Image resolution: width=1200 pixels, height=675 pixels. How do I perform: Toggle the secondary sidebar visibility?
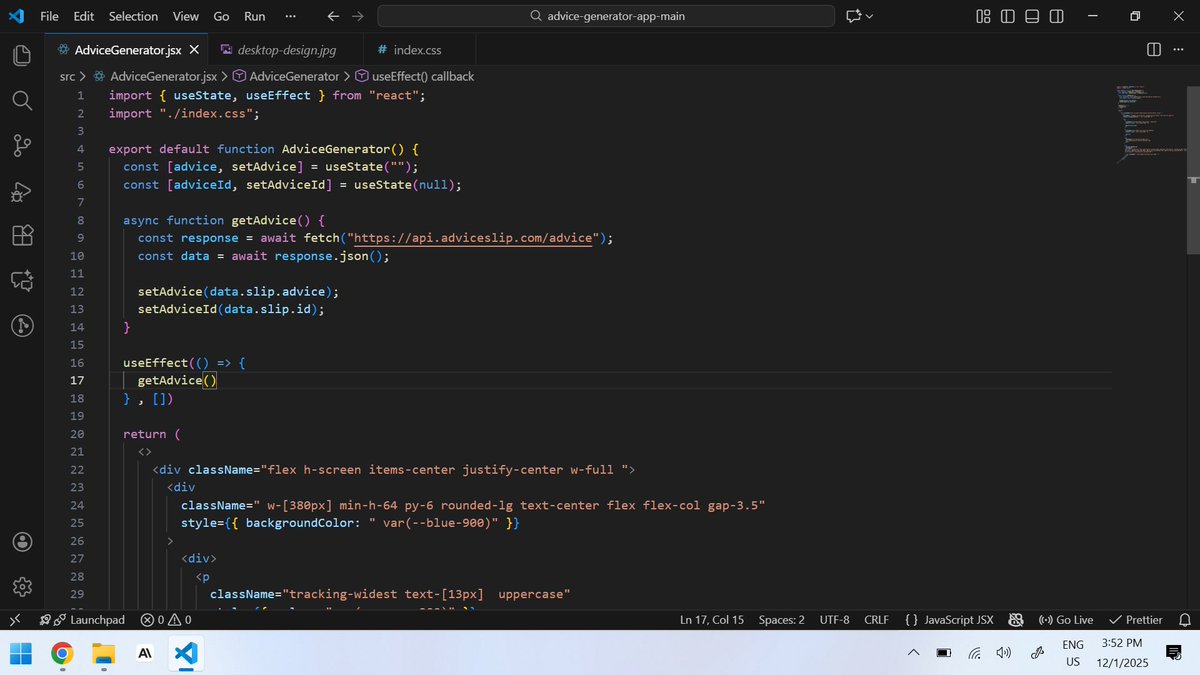tap(1057, 16)
